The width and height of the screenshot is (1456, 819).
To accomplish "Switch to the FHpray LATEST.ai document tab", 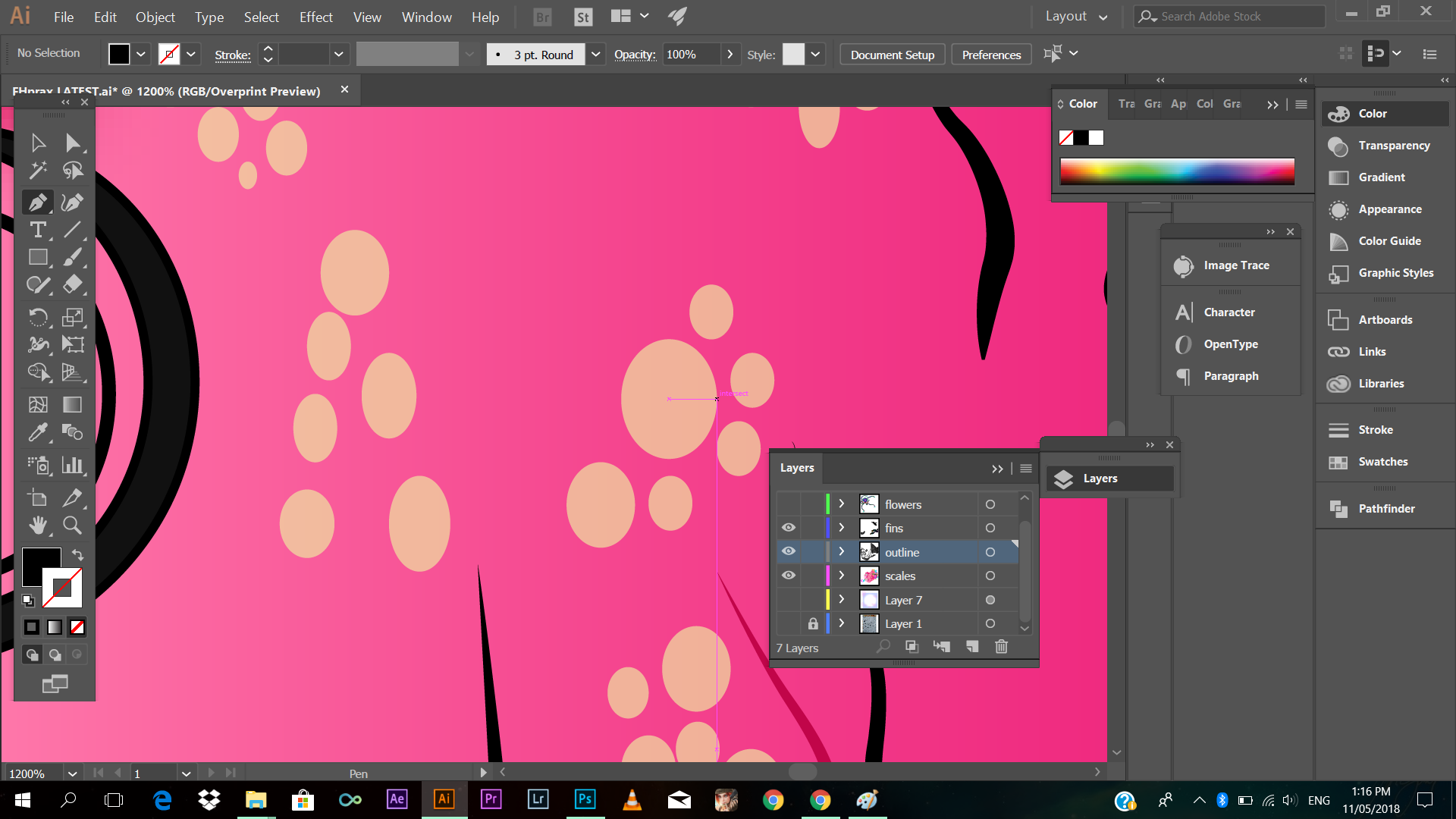I will point(166,91).
